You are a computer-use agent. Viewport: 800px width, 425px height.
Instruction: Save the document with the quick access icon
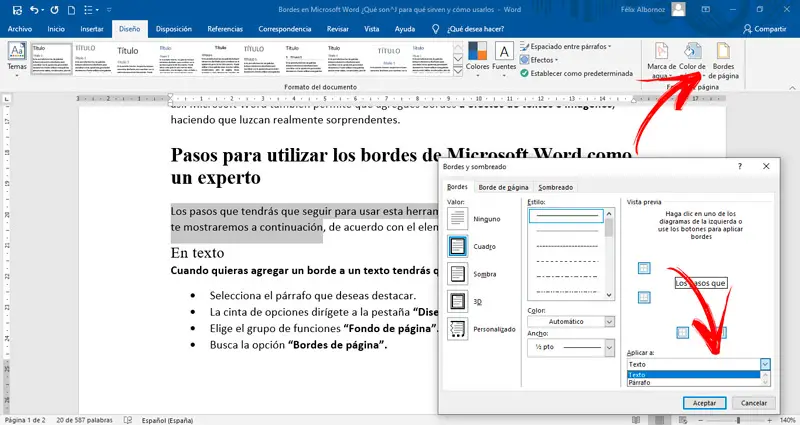pyautogui.click(x=16, y=10)
